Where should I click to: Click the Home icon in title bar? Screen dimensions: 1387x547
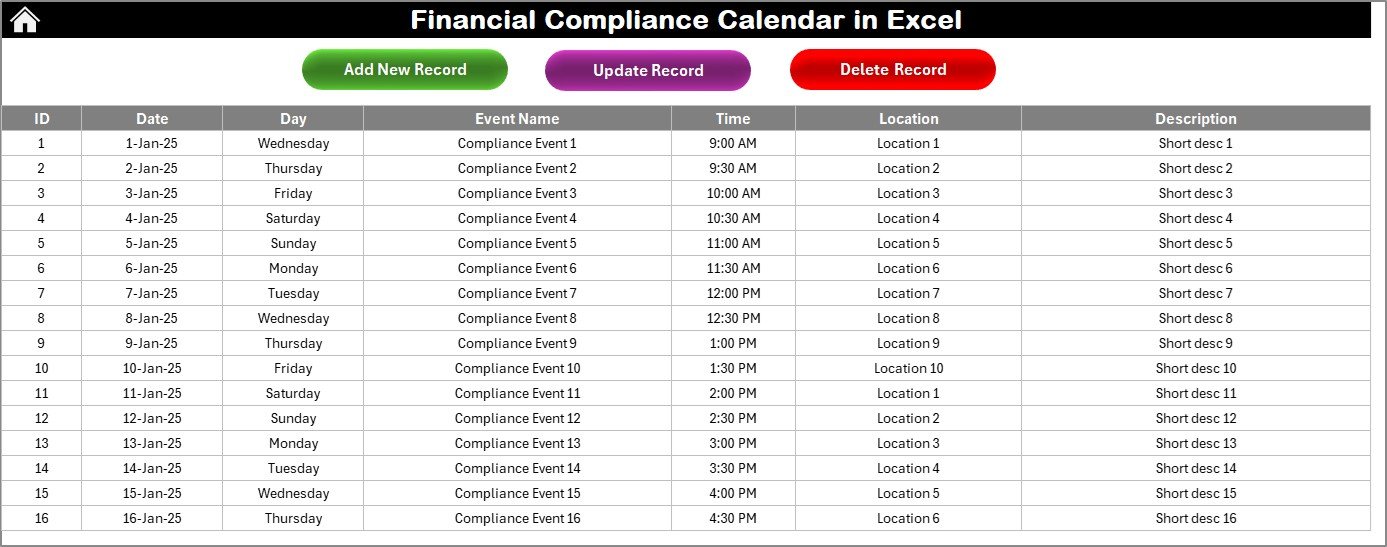click(x=25, y=19)
